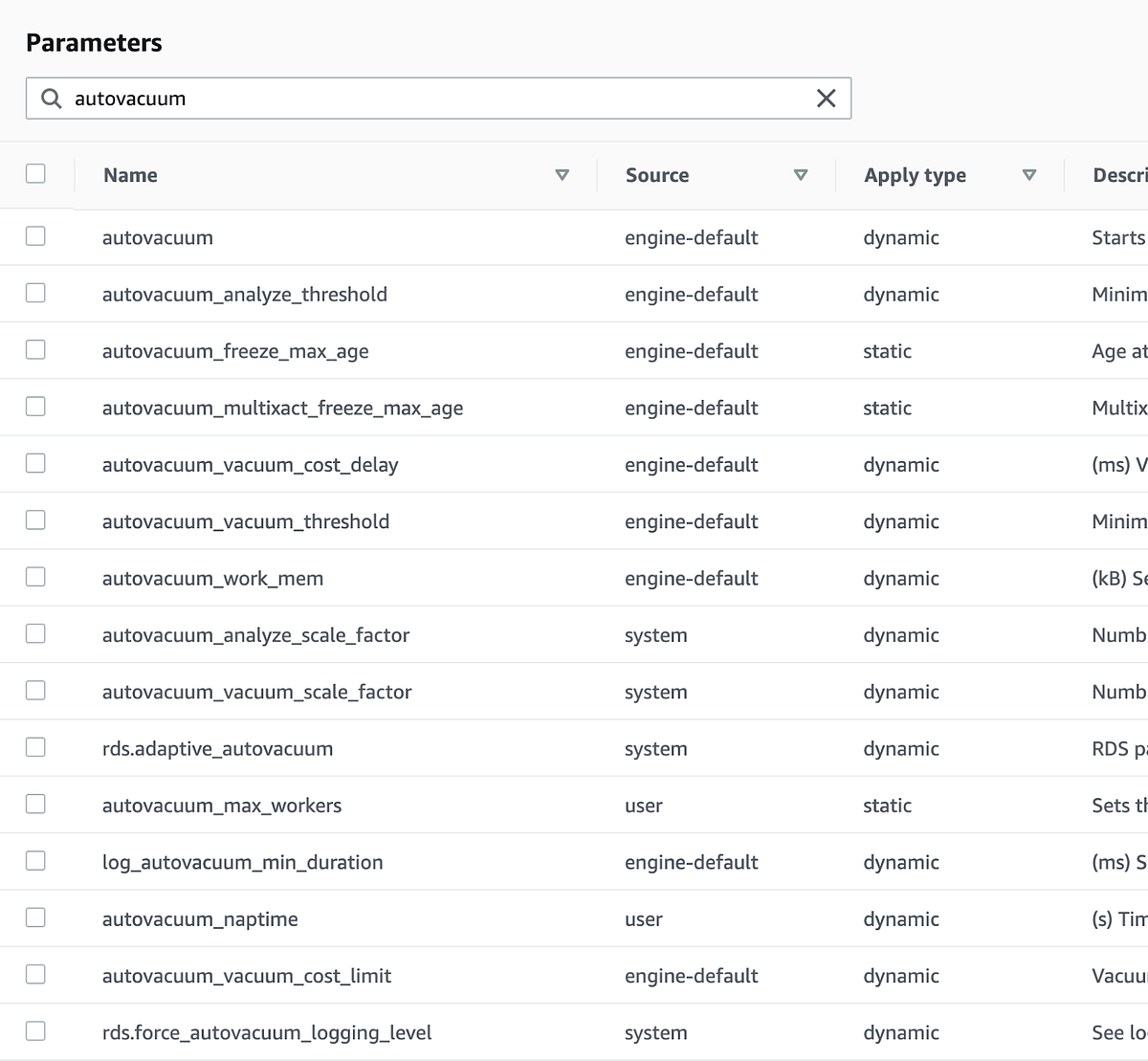Screen dimensions: 1148x1061
Task: Click autovacuum_vacuum_scale_factor name
Action: click(x=257, y=692)
